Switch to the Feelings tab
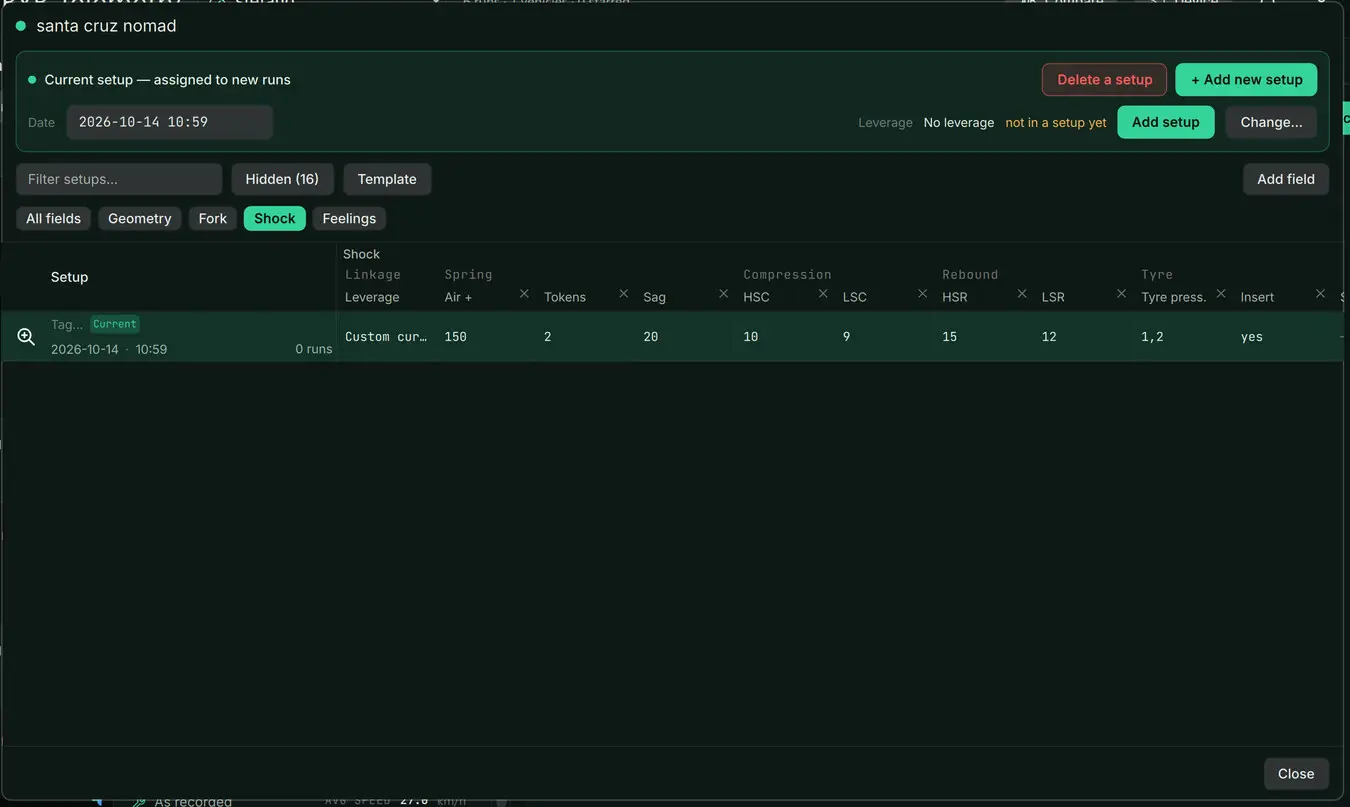Image resolution: width=1350 pixels, height=807 pixels. click(349, 219)
